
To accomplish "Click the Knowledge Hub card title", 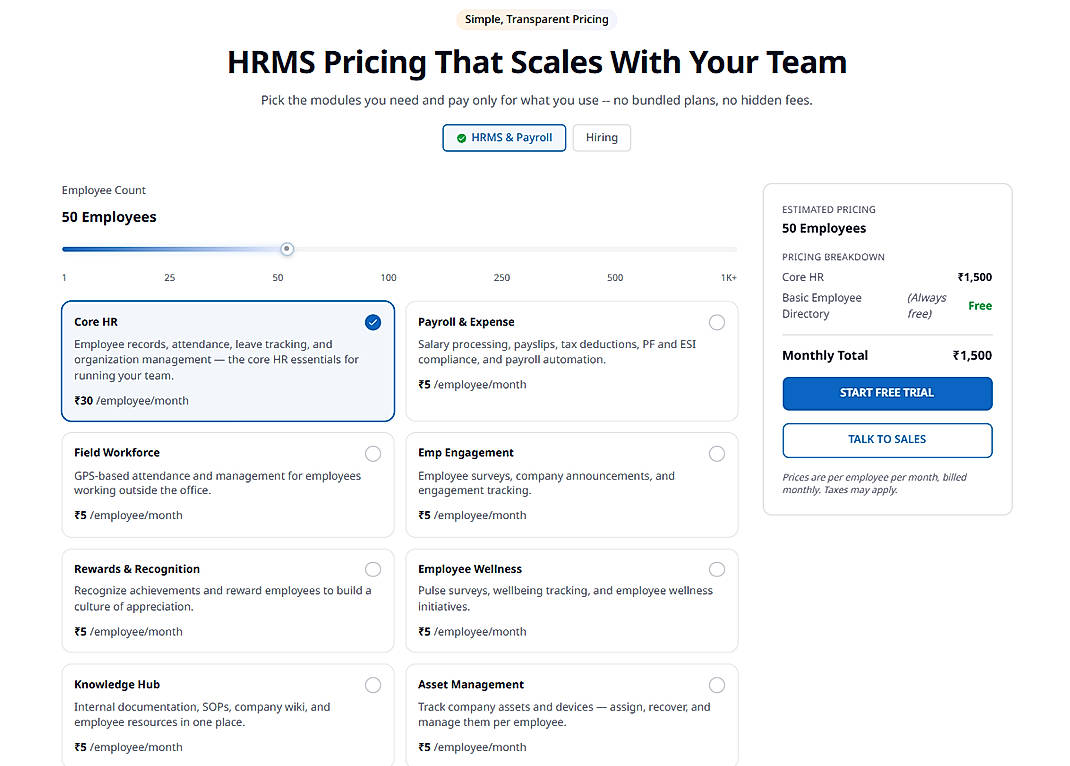I will coord(117,685).
